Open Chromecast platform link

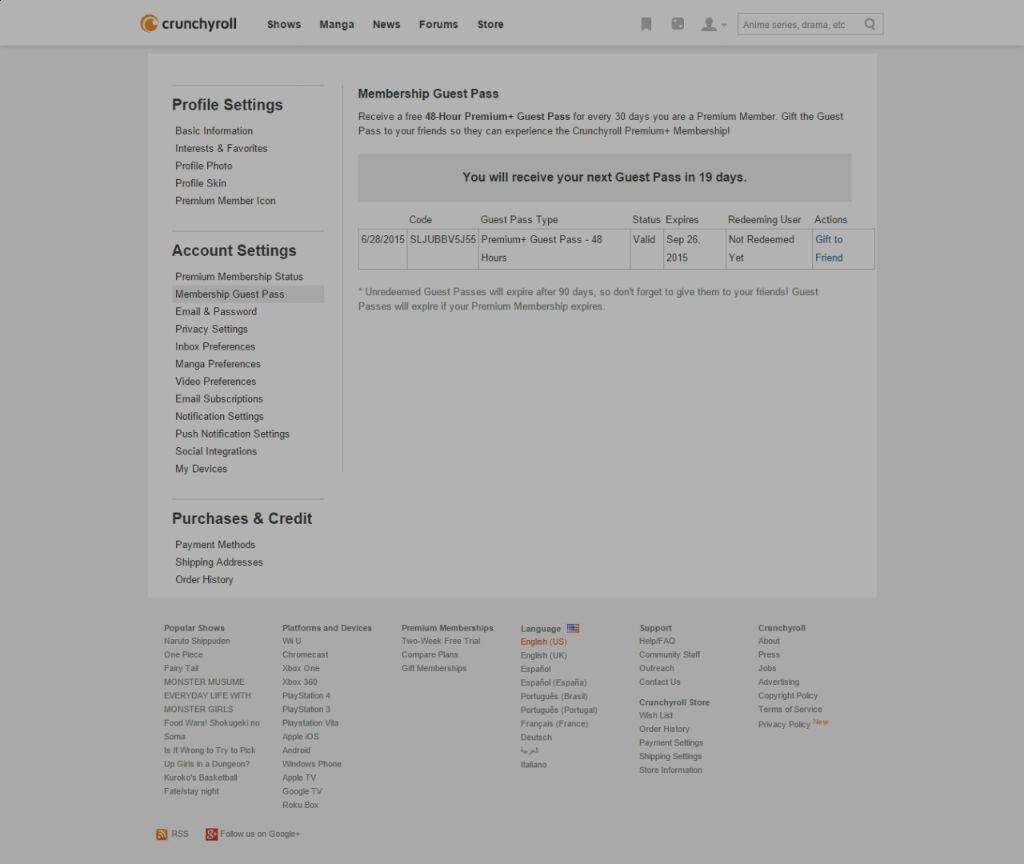pos(305,655)
